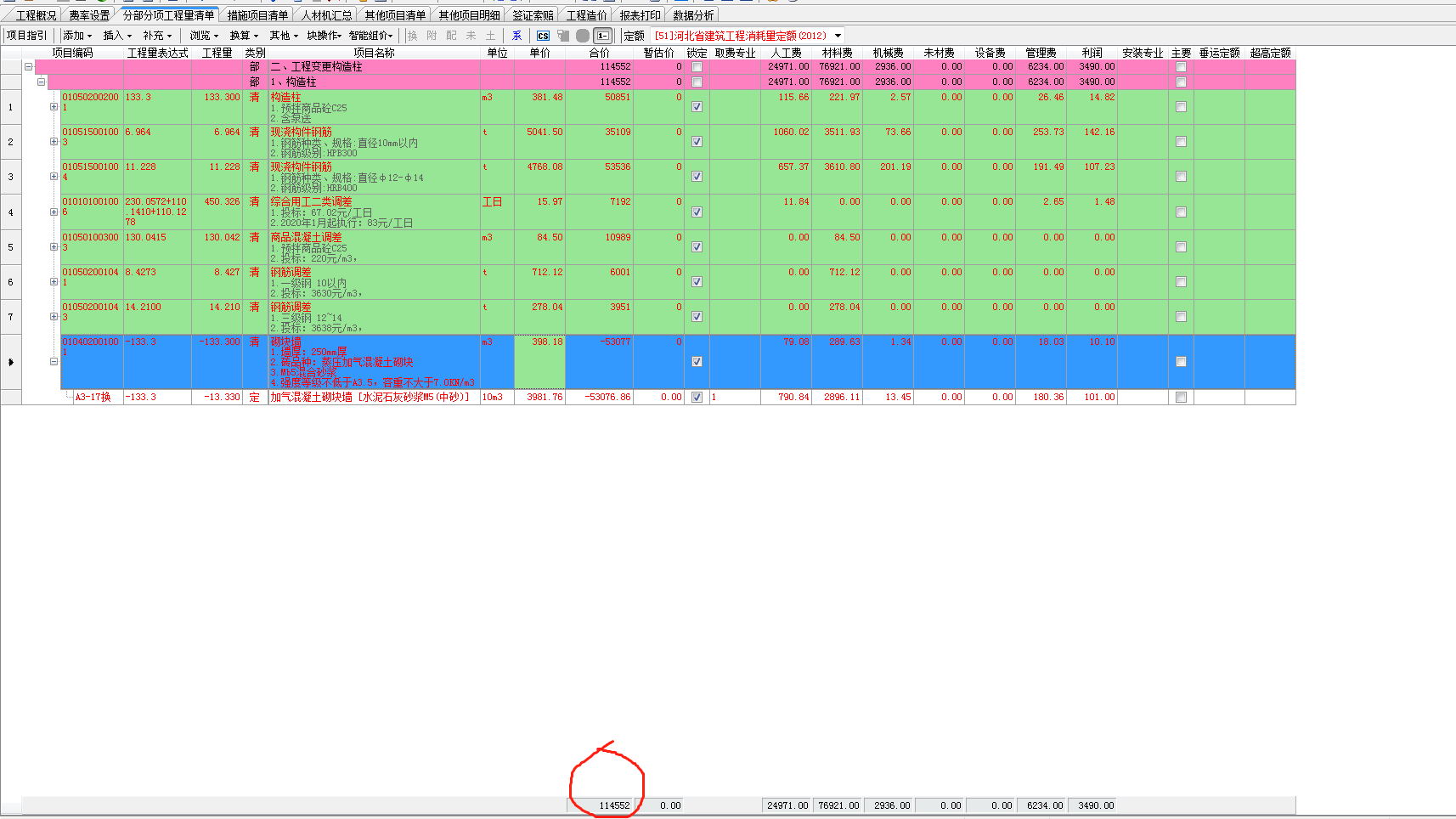
Task: Expand item 010502002001 构造柱 row
Action: (54, 107)
